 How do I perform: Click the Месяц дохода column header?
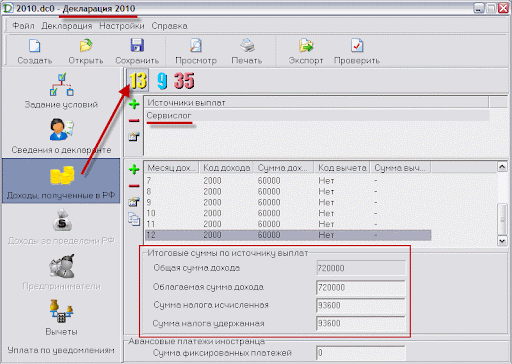coord(171,168)
